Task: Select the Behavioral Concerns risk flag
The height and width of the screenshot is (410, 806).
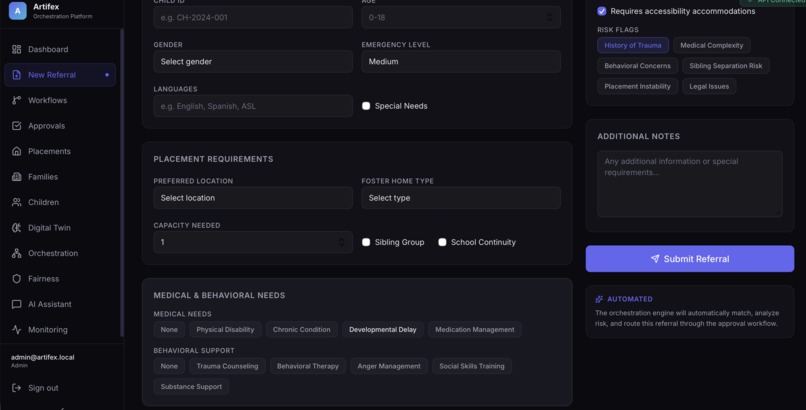Action: click(637, 66)
